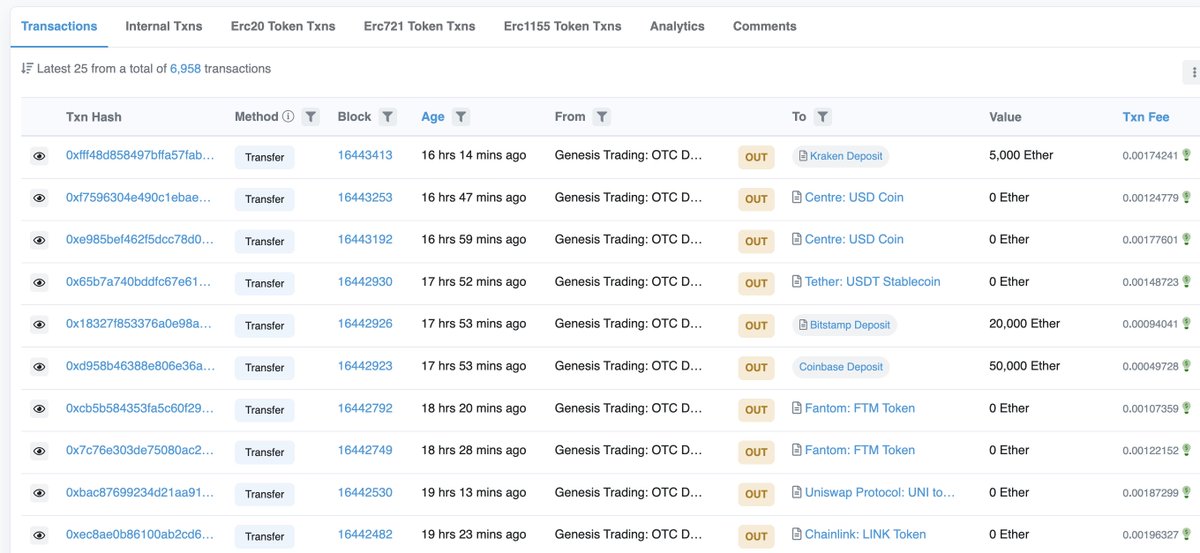This screenshot has height=553, width=1200.
Task: Preview transaction 0xbac87699234d21aa91 via eye icon
Action: 39,493
